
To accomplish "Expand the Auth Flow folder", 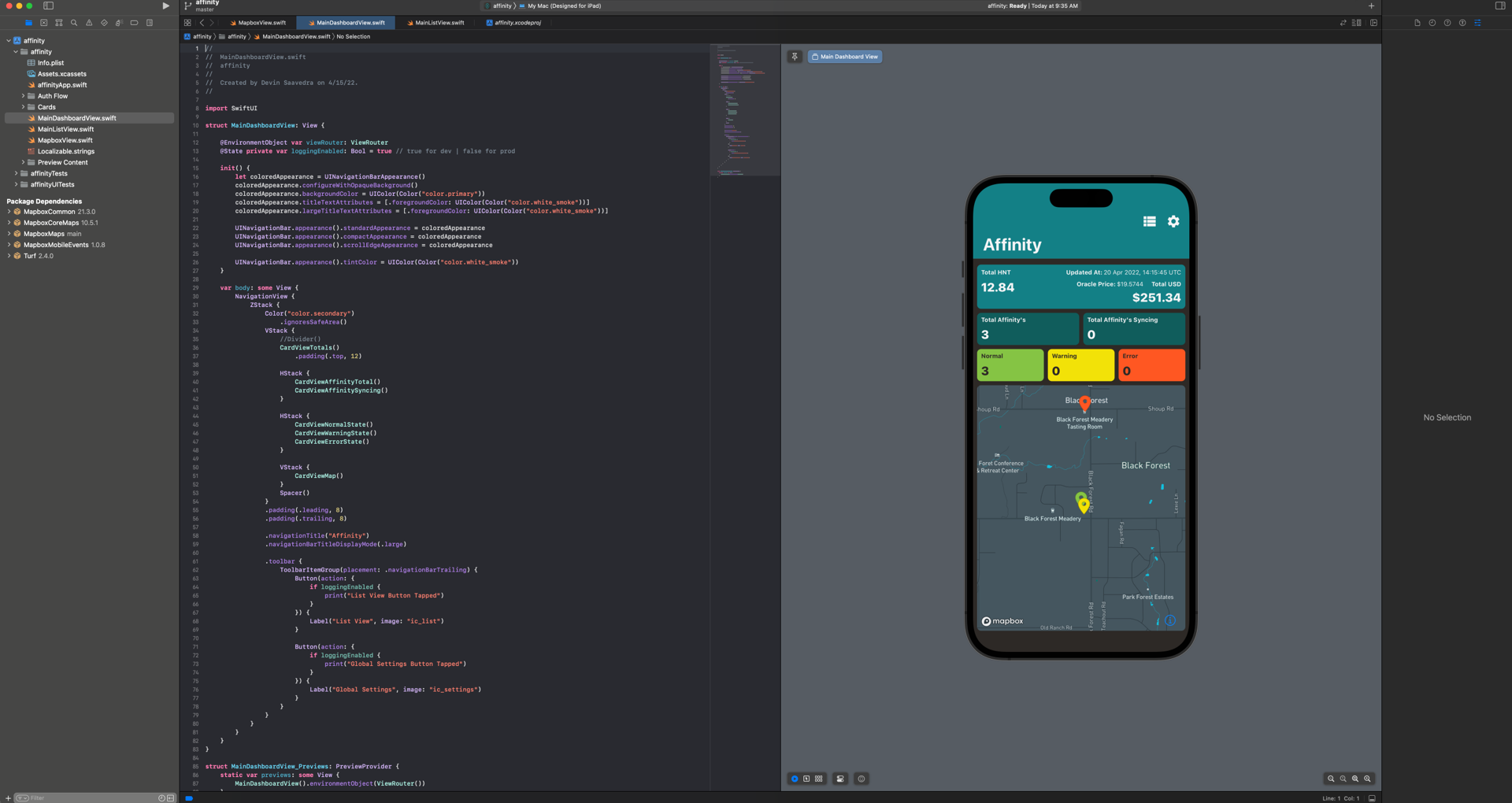I will pyautogui.click(x=23, y=96).
